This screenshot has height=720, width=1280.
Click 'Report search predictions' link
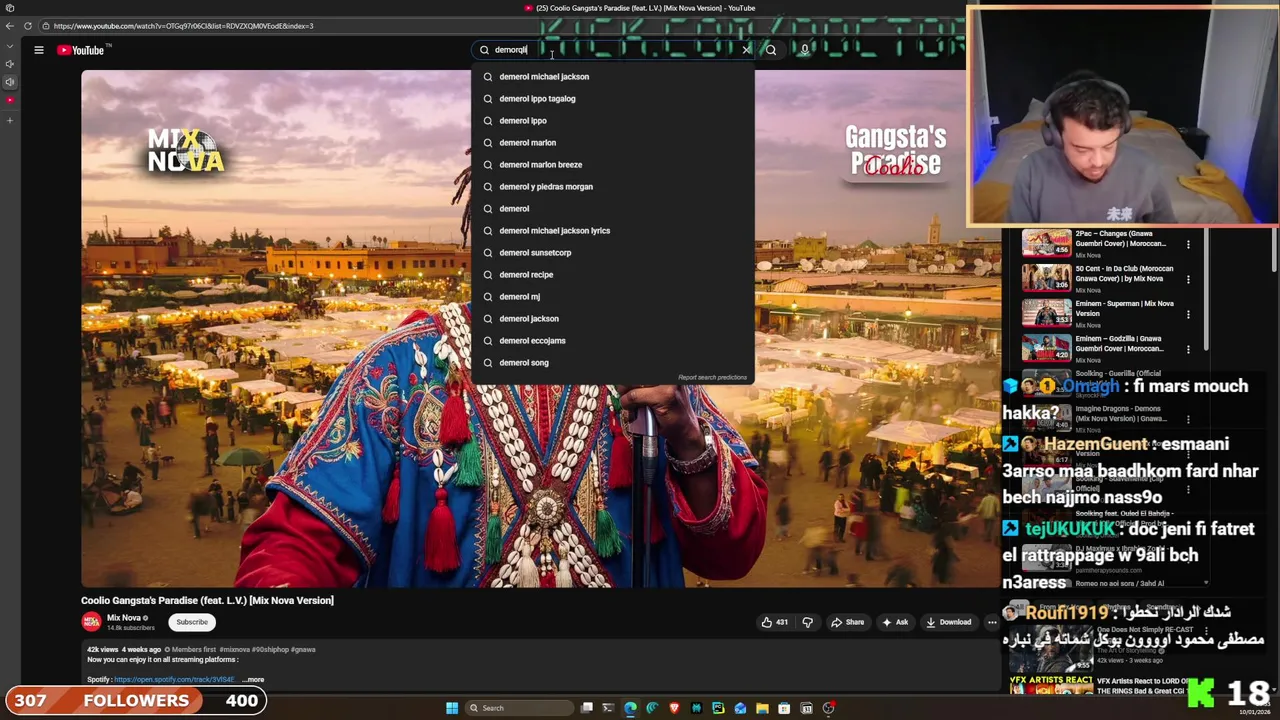[x=712, y=378]
